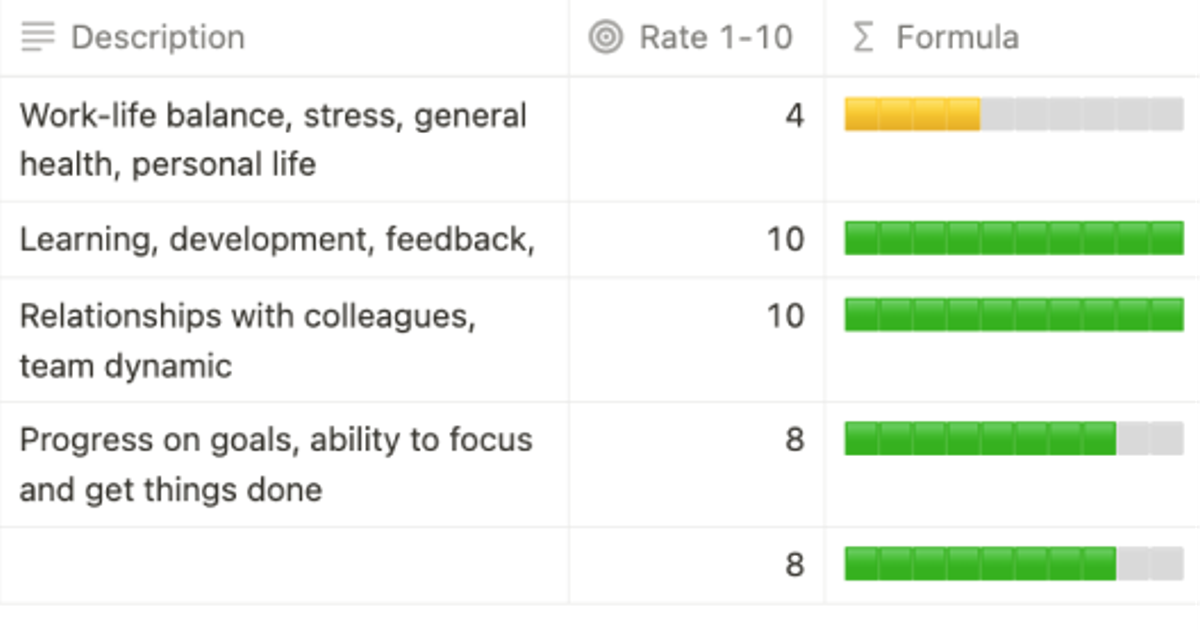Select the Work-life balance description cell
The width and height of the screenshot is (1200, 630).
272,139
